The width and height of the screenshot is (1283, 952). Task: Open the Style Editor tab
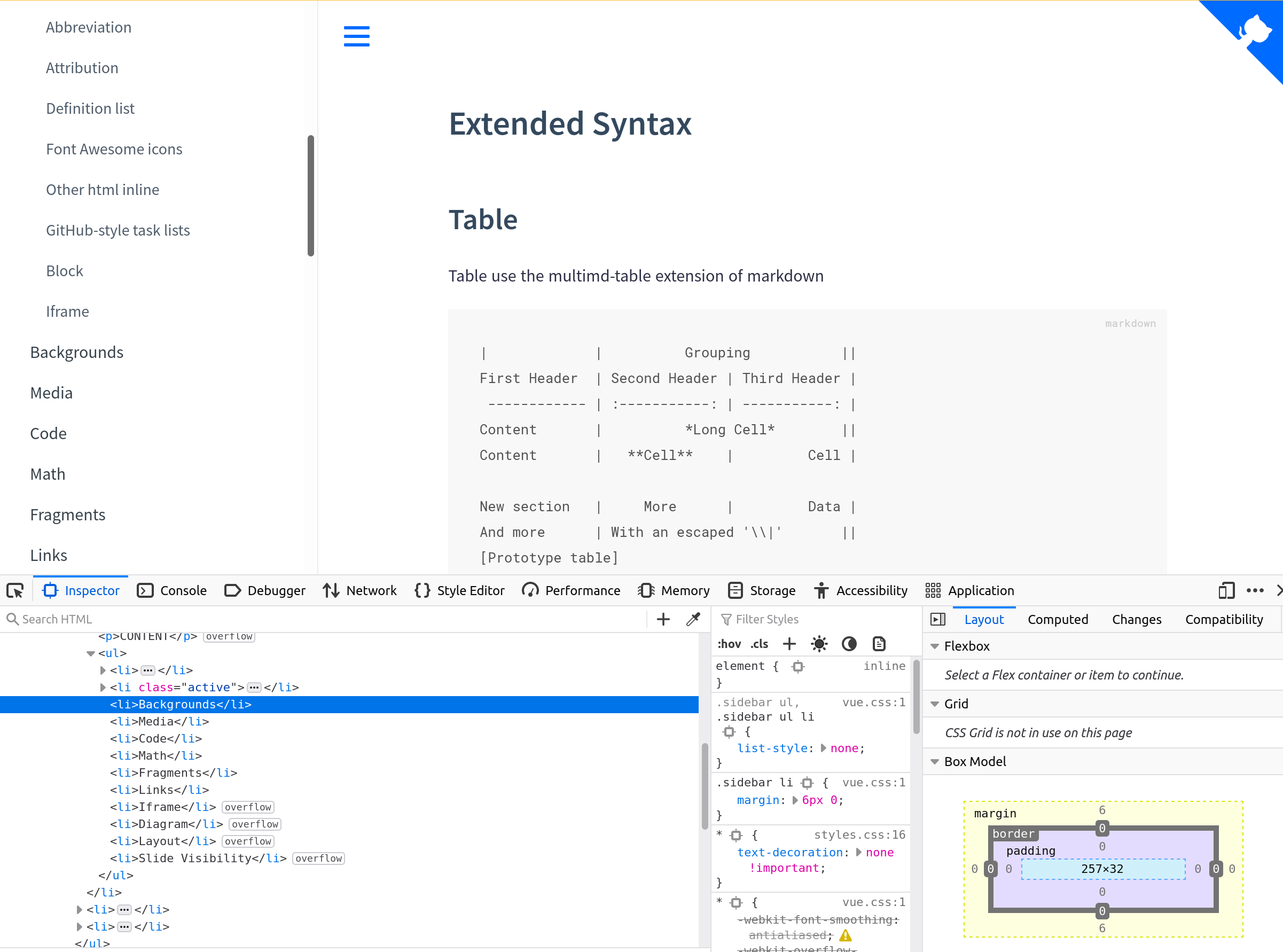pos(459,591)
